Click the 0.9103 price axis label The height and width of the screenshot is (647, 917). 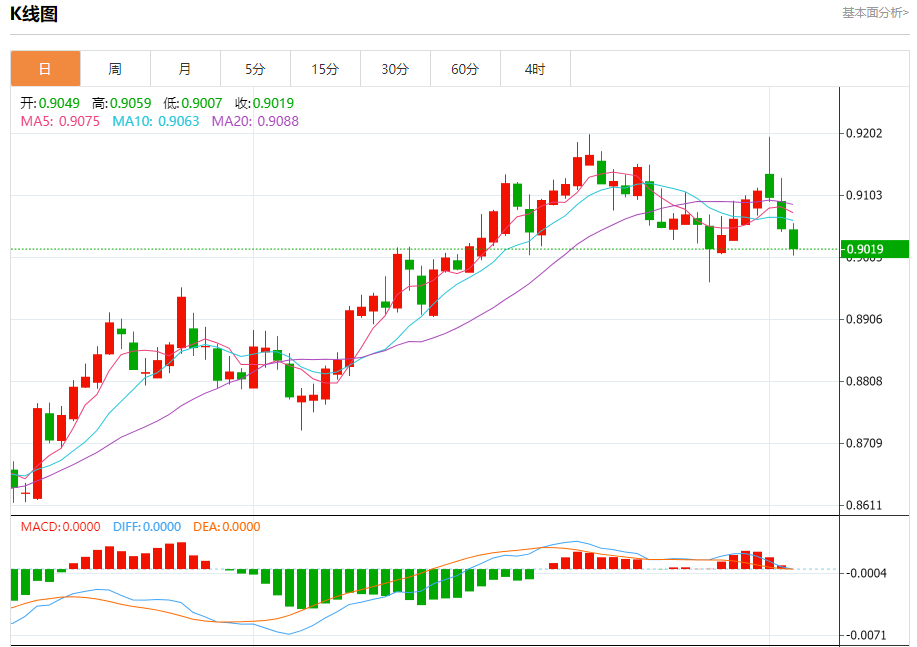pyautogui.click(x=864, y=195)
